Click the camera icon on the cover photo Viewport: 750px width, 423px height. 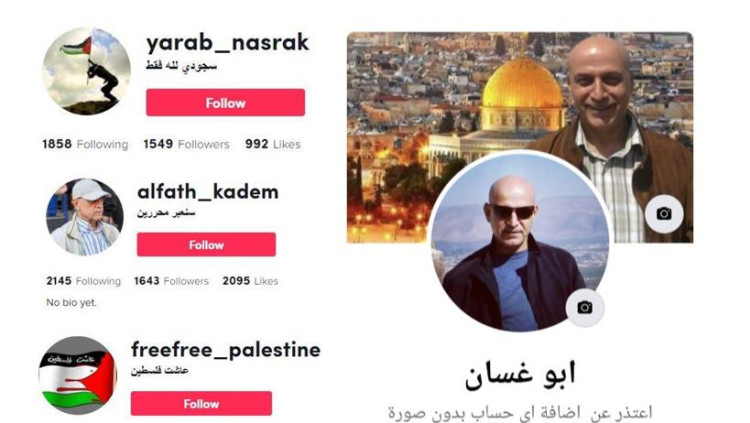click(664, 213)
